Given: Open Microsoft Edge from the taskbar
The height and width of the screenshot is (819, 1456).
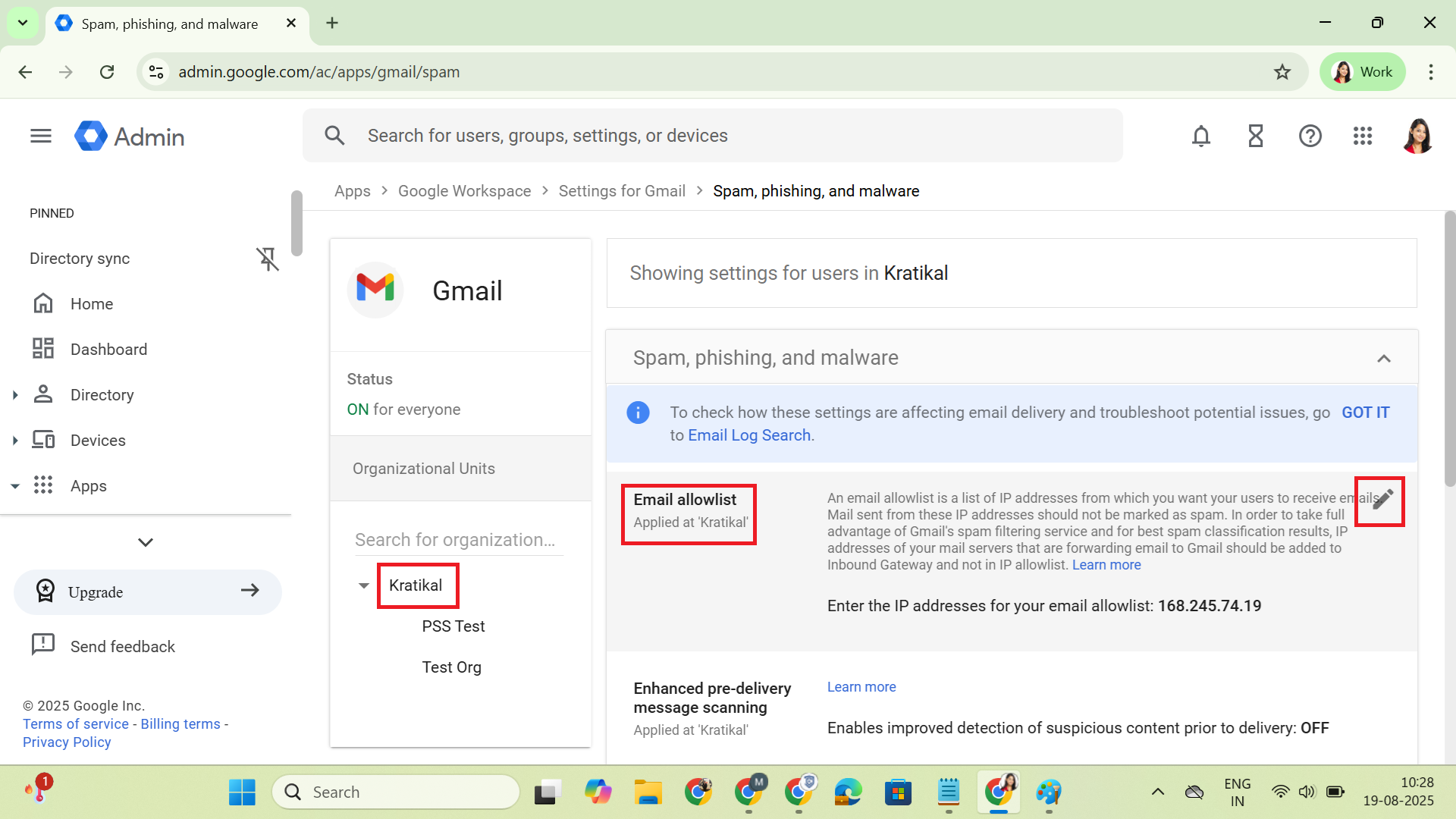Looking at the screenshot, I should pyautogui.click(x=848, y=792).
